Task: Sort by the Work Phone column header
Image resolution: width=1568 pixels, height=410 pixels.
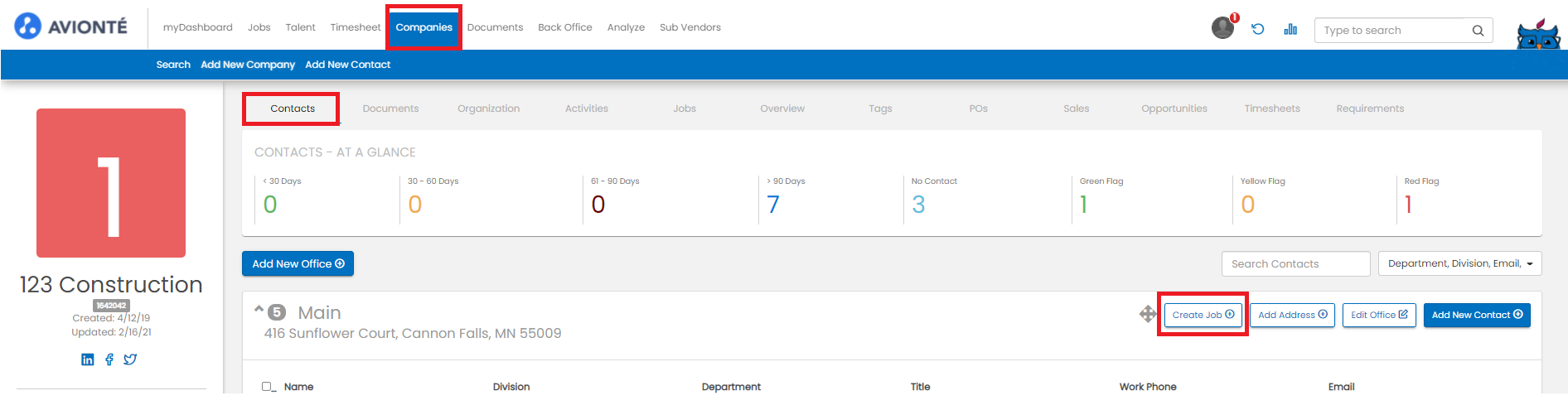Action: pyautogui.click(x=1148, y=387)
